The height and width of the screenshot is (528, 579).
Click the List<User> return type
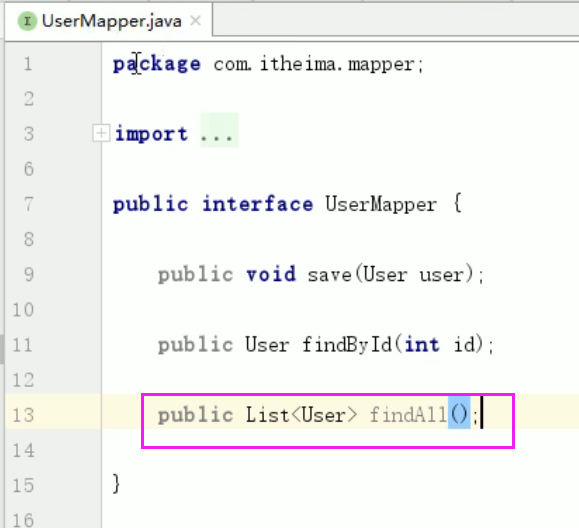pos(301,415)
